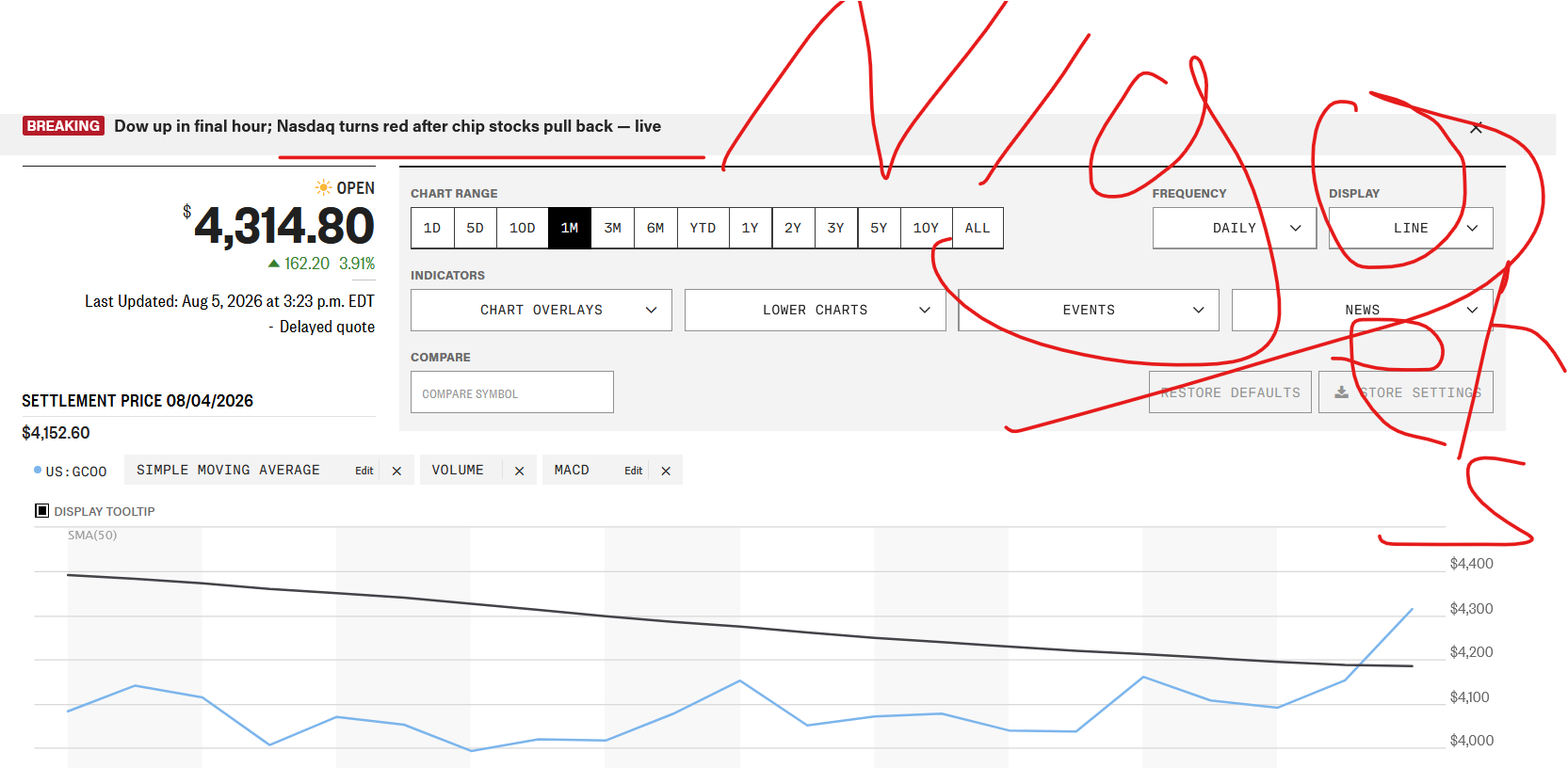The width and height of the screenshot is (1568, 768).
Task: Select the 1M chart range
Action: pyautogui.click(x=570, y=228)
